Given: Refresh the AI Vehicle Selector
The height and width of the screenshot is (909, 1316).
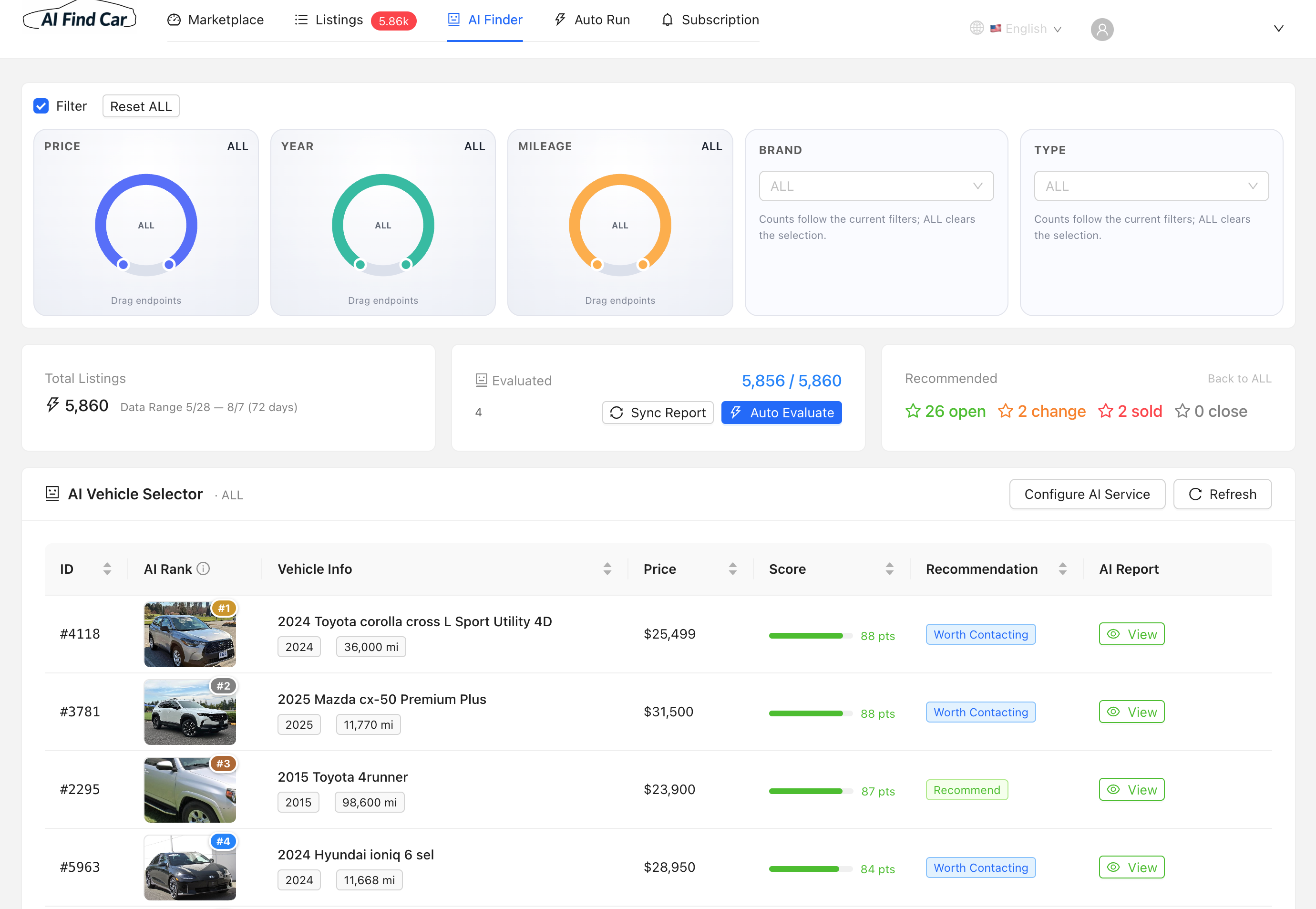Looking at the screenshot, I should [1222, 494].
